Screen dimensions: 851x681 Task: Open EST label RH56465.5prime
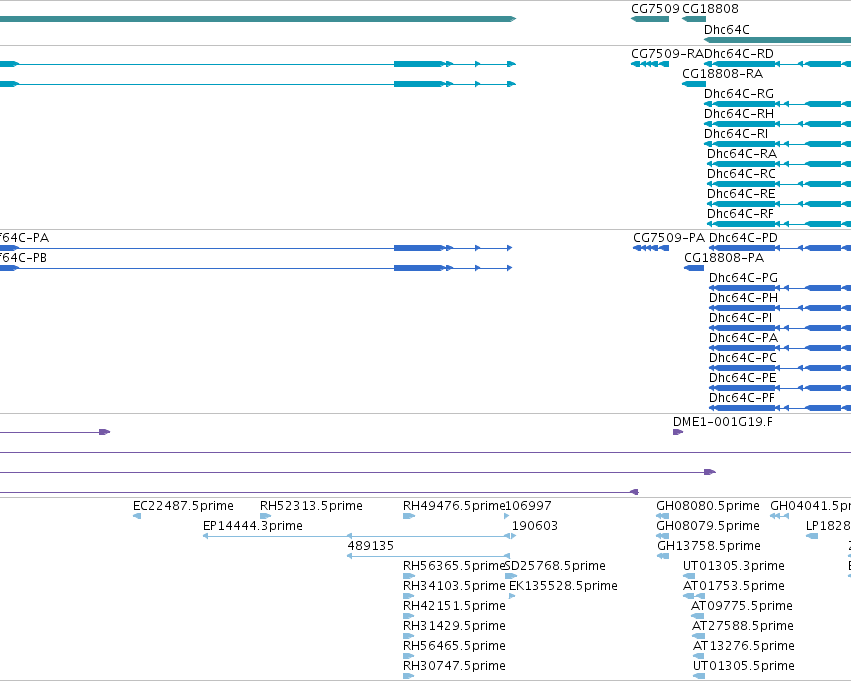[x=454, y=647]
